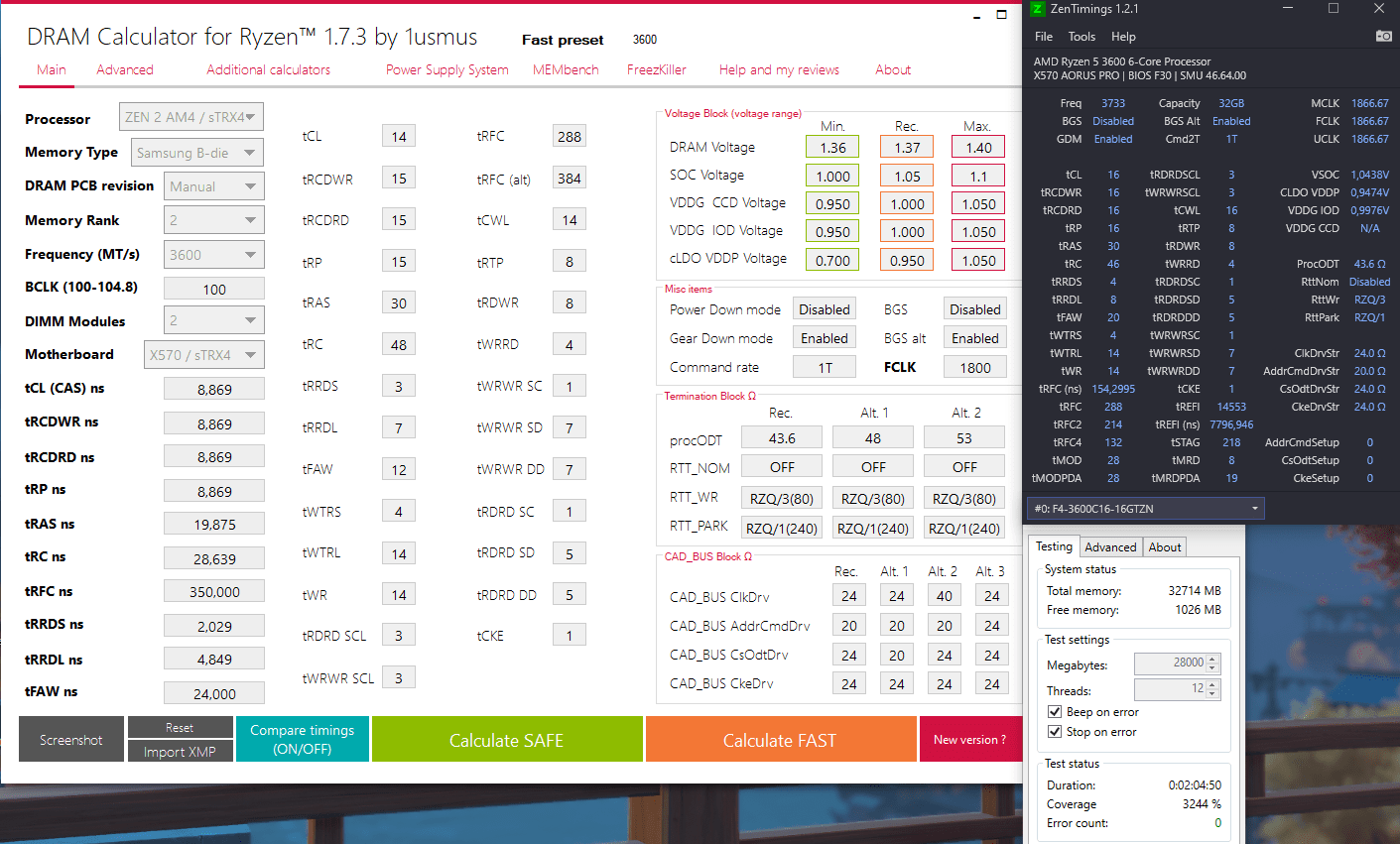Open the DRAM Calculator About tab
This screenshot has height=844, width=1400.
893,69
